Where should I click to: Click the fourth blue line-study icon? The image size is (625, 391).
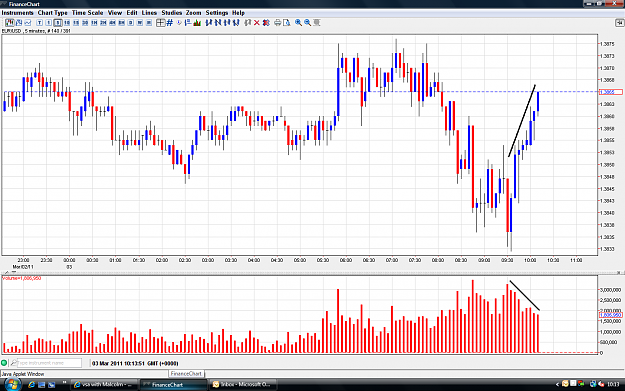pos(236,23)
